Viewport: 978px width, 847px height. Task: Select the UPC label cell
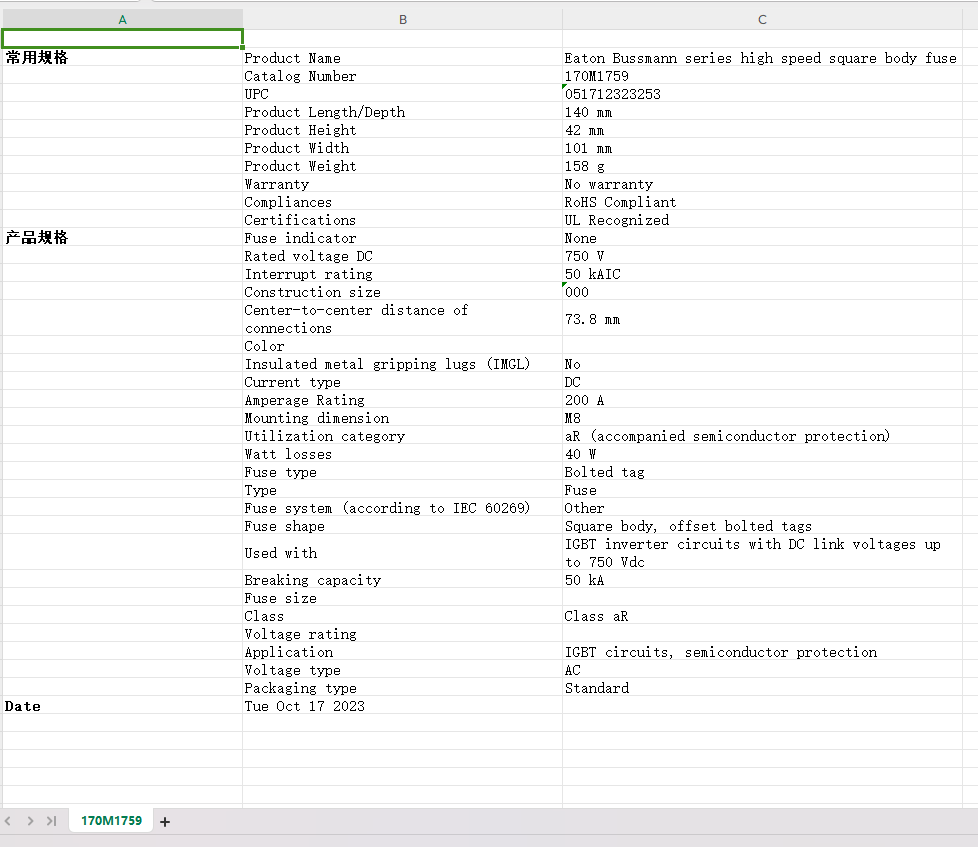(402, 94)
